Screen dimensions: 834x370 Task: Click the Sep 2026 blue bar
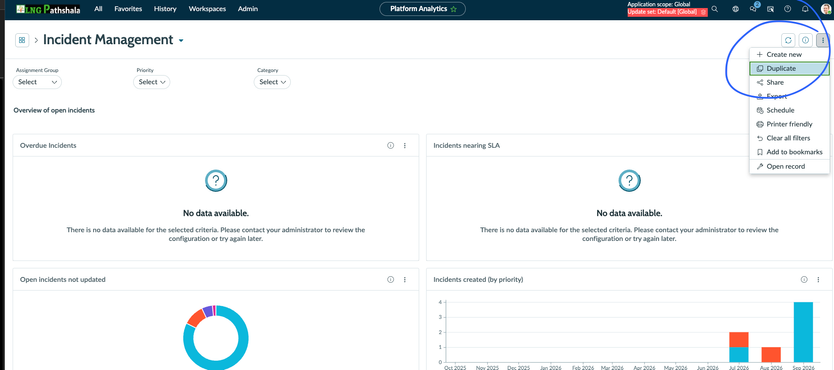[x=803, y=332]
